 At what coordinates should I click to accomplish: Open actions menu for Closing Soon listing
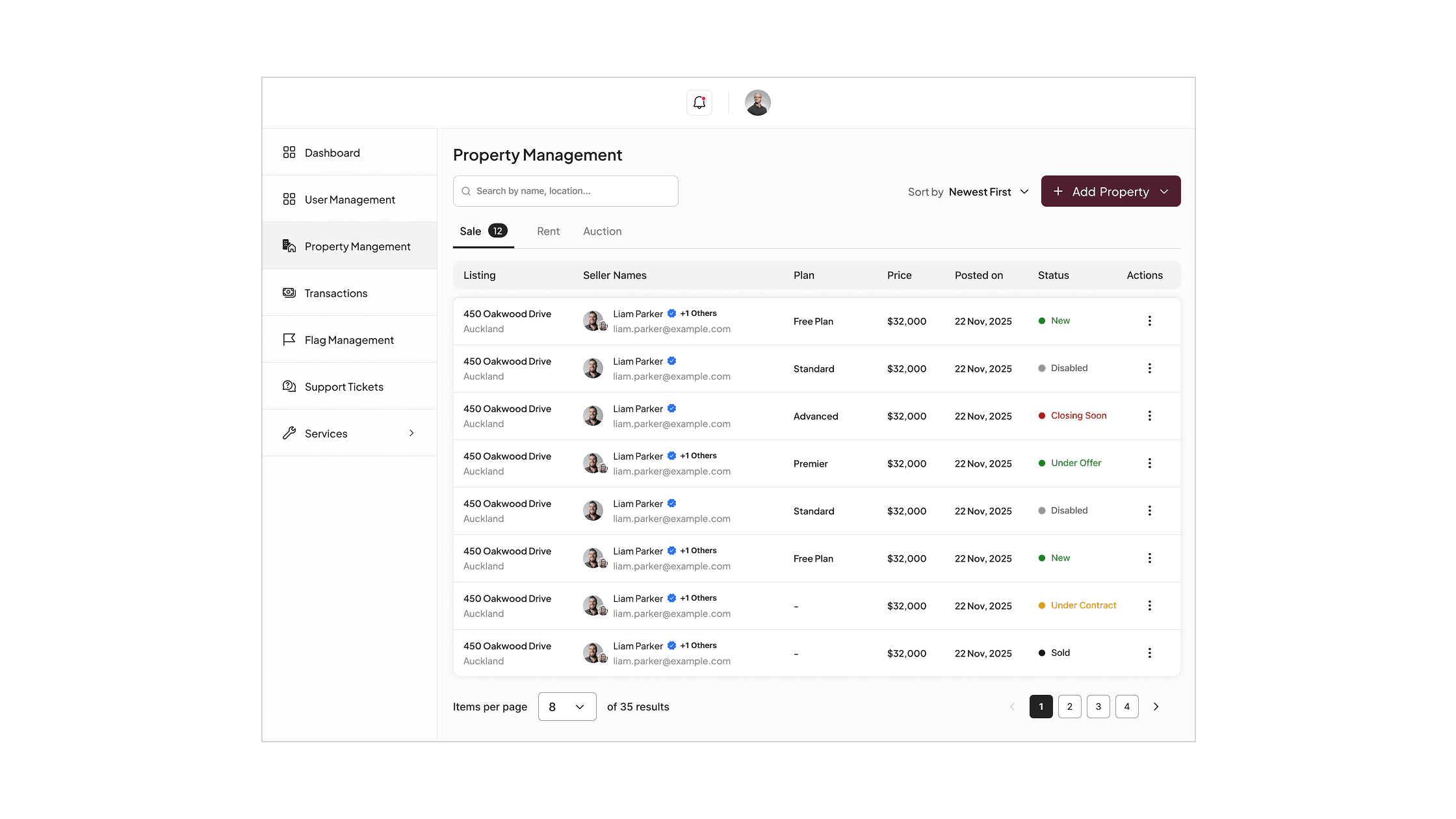pyautogui.click(x=1149, y=416)
